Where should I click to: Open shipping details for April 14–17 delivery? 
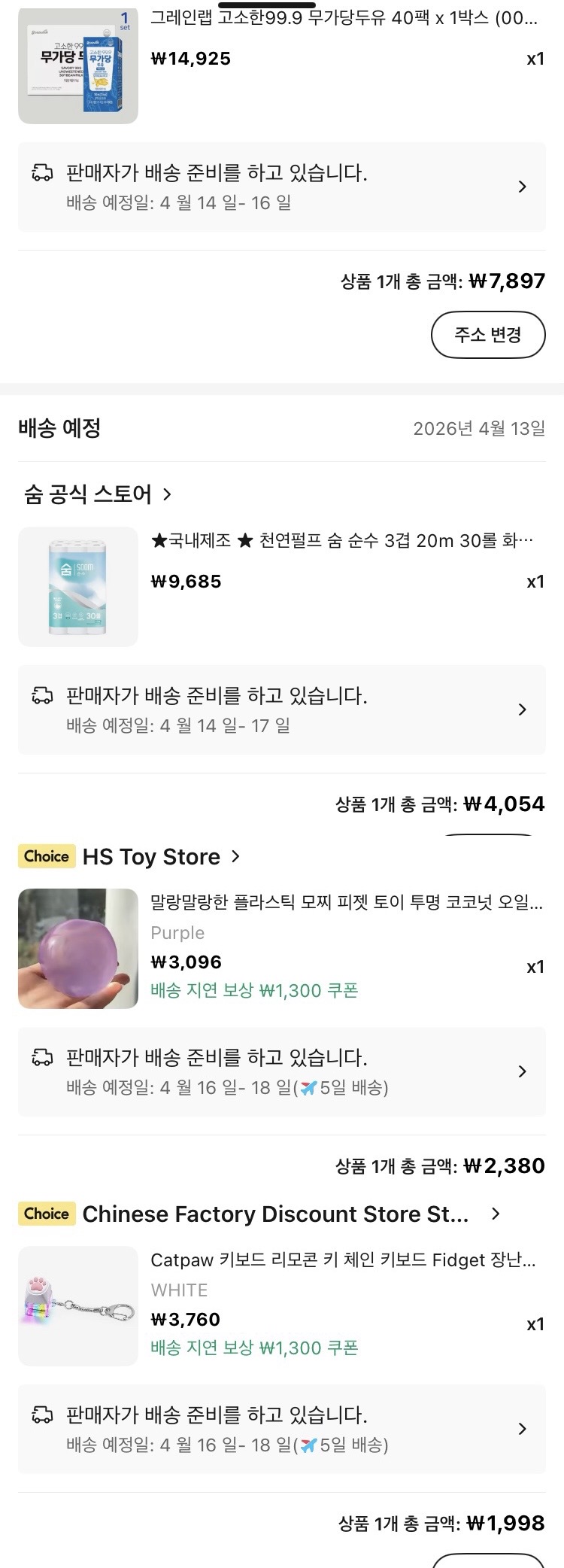[x=522, y=710]
